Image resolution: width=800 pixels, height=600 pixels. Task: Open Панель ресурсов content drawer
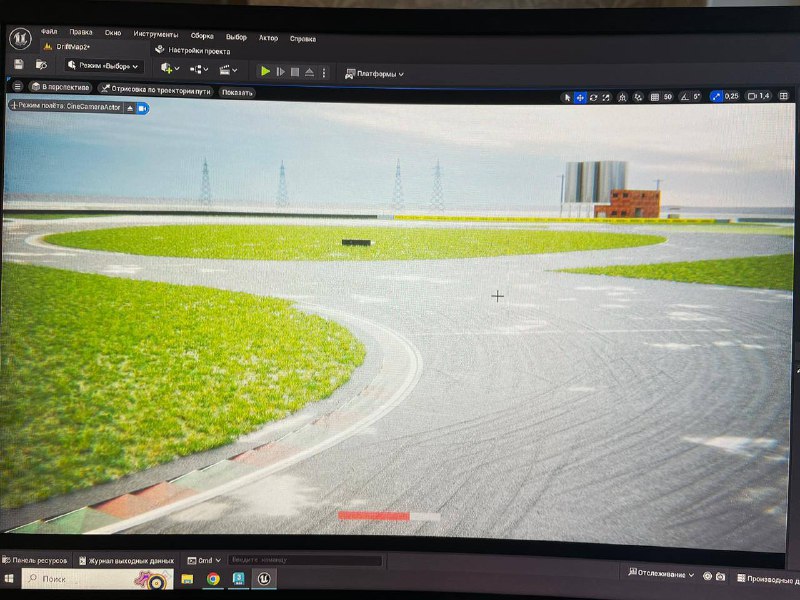(37, 560)
